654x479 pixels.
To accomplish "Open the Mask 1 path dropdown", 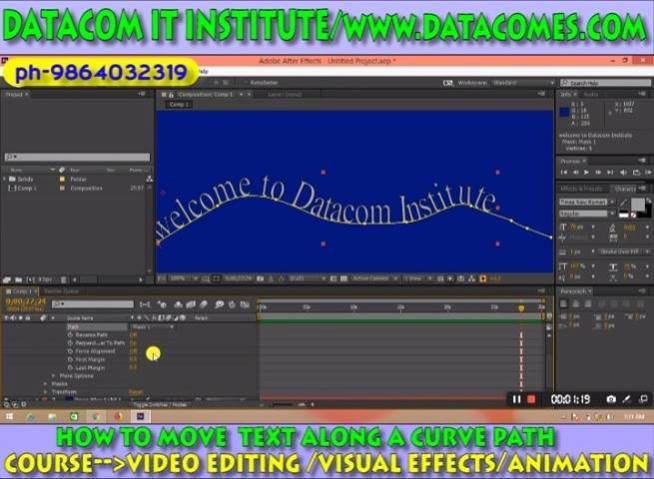I will 152,327.
